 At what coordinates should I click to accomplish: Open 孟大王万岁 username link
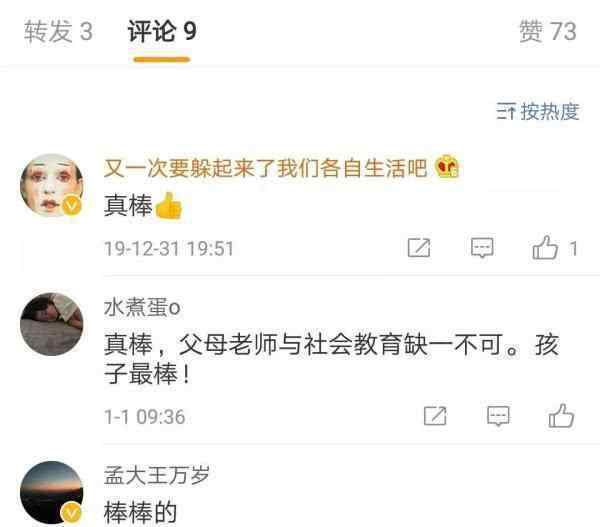157,475
